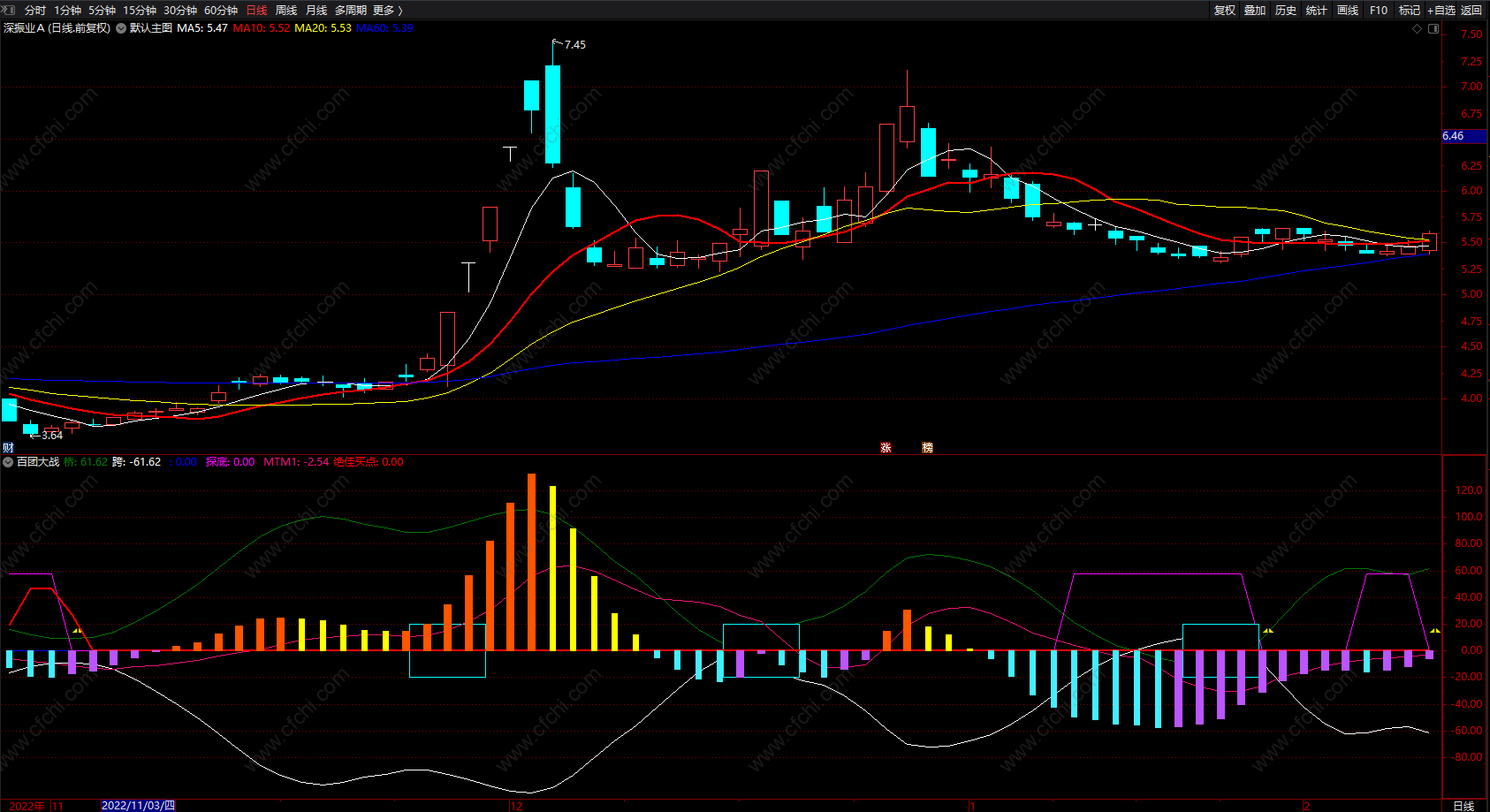
Task: Click the MA60: 5.39 indicator label
Action: coord(384,28)
